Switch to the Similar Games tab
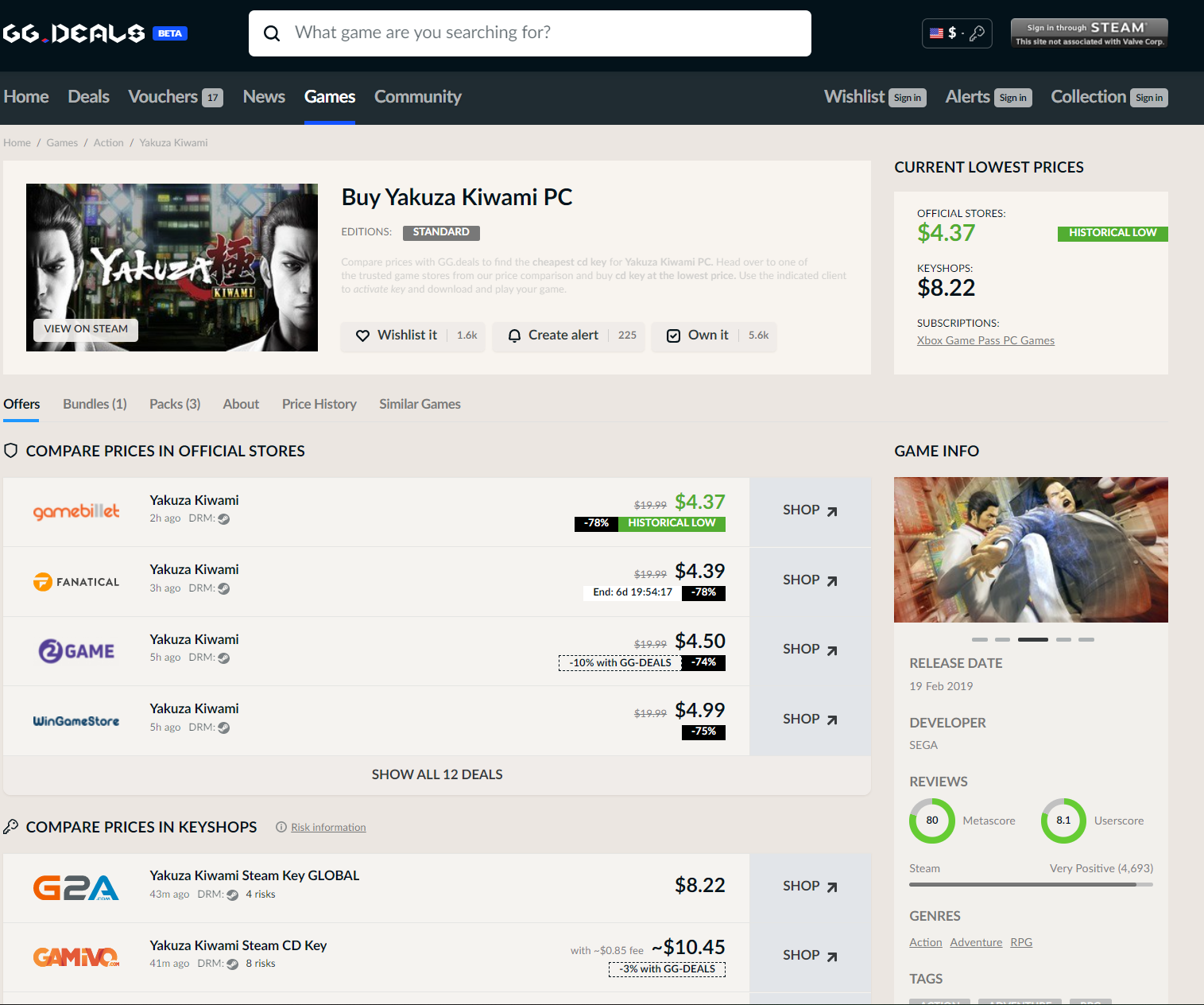The image size is (1204, 1005). pos(420,404)
